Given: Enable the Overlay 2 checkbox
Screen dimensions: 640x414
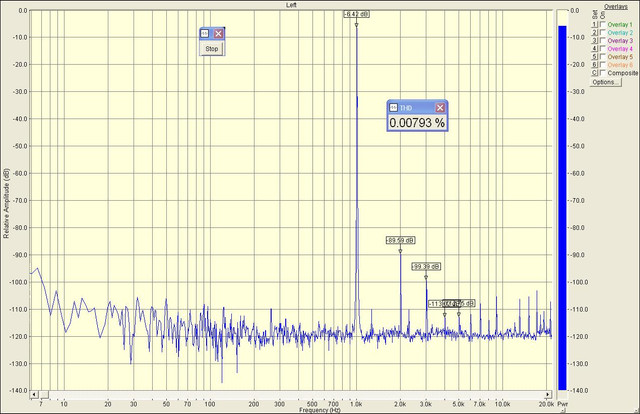Looking at the screenshot, I should 602,32.
